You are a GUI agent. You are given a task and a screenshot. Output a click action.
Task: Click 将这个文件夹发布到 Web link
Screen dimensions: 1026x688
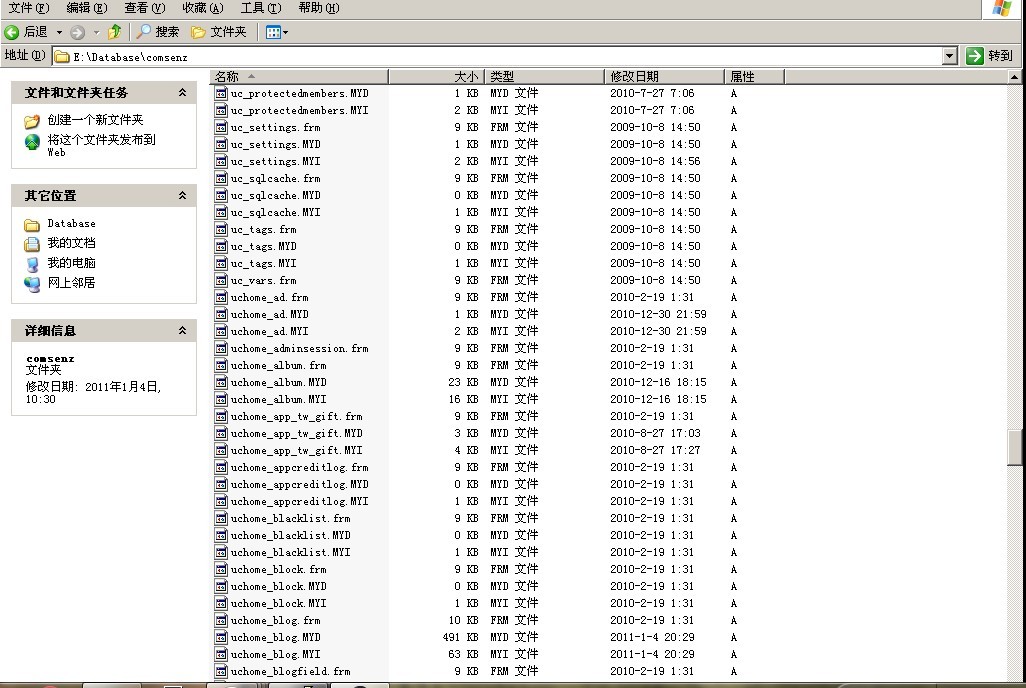click(x=101, y=145)
